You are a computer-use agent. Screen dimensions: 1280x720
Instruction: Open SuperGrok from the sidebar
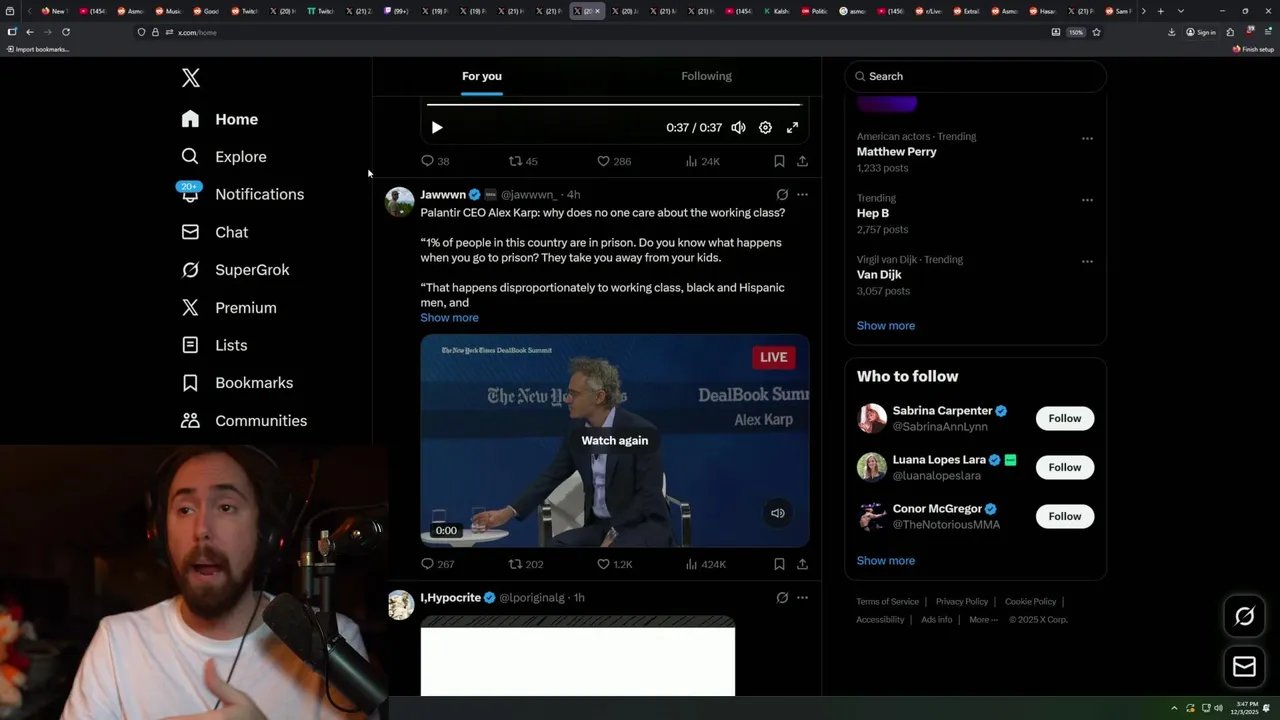[235, 270]
